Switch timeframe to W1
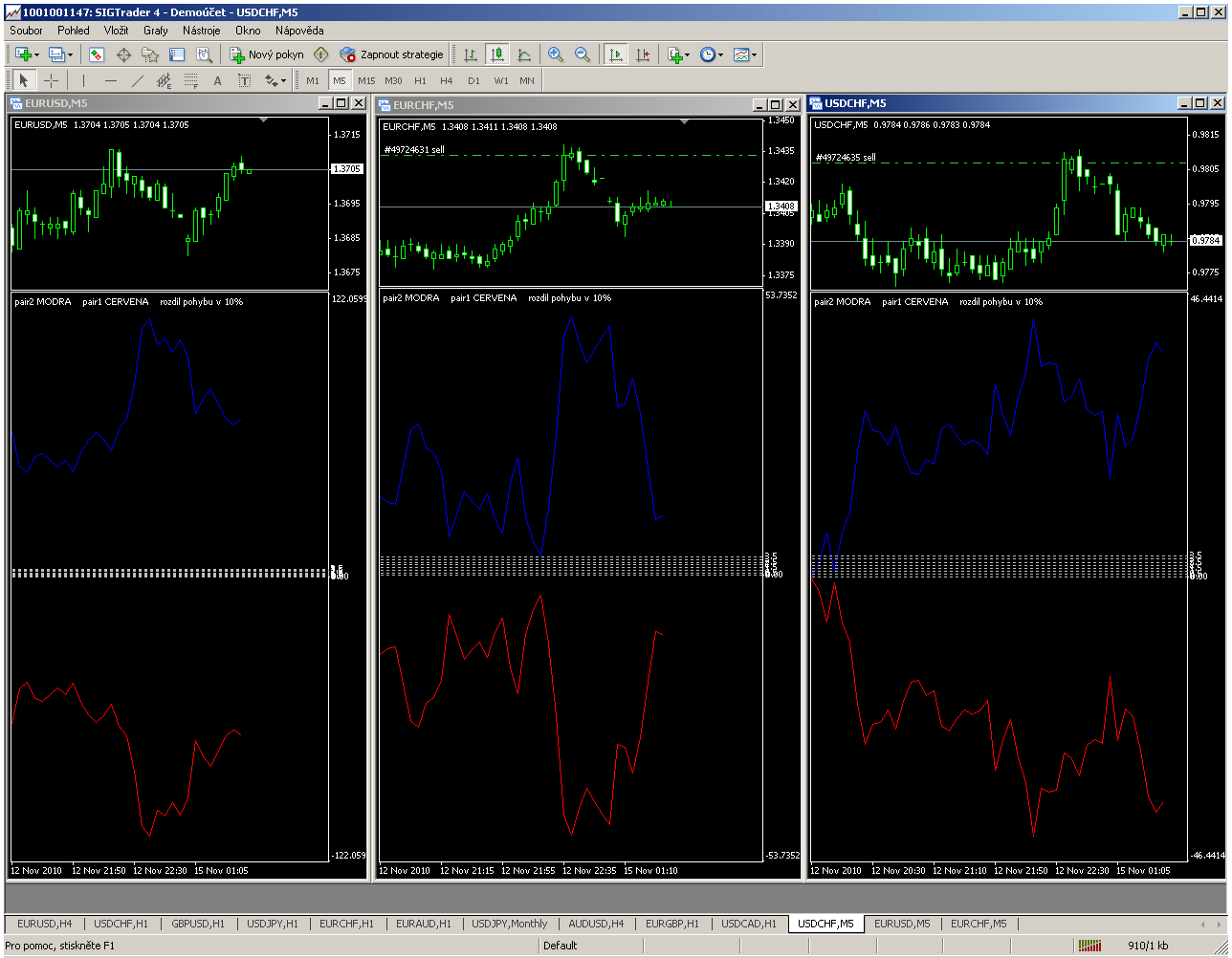The image size is (1232, 958). 501,80
